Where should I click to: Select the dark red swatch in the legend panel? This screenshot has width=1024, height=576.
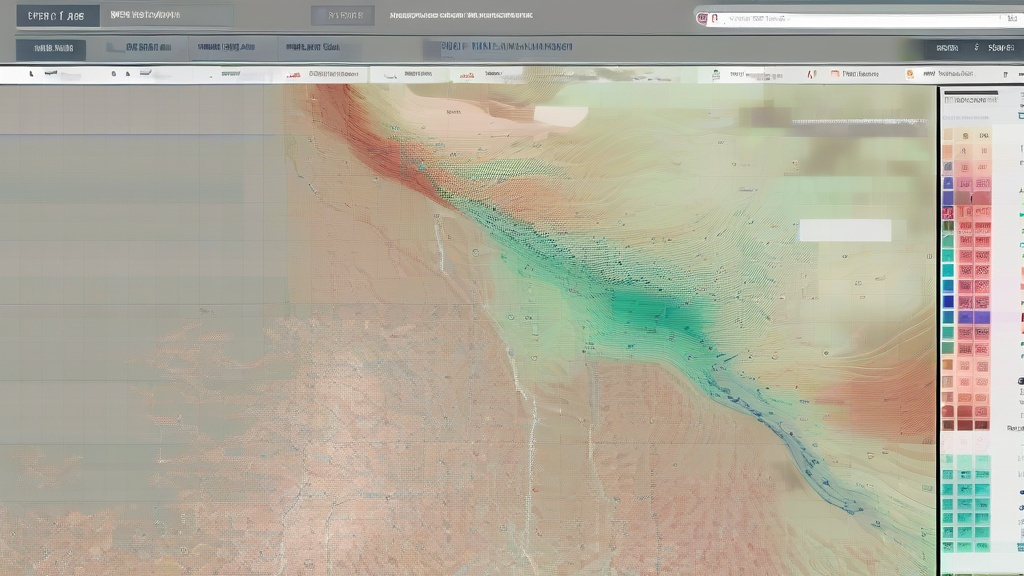click(x=966, y=424)
